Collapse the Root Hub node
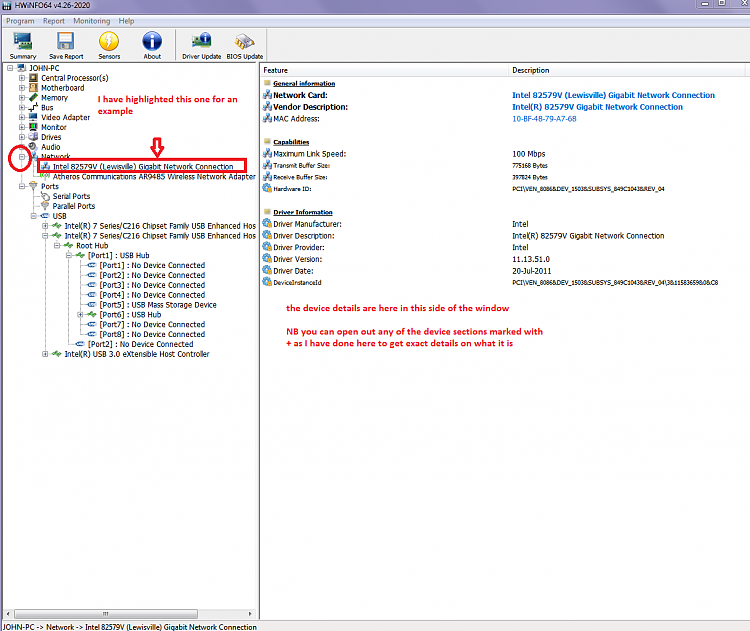Image resolution: width=750 pixels, height=631 pixels. 57,245
